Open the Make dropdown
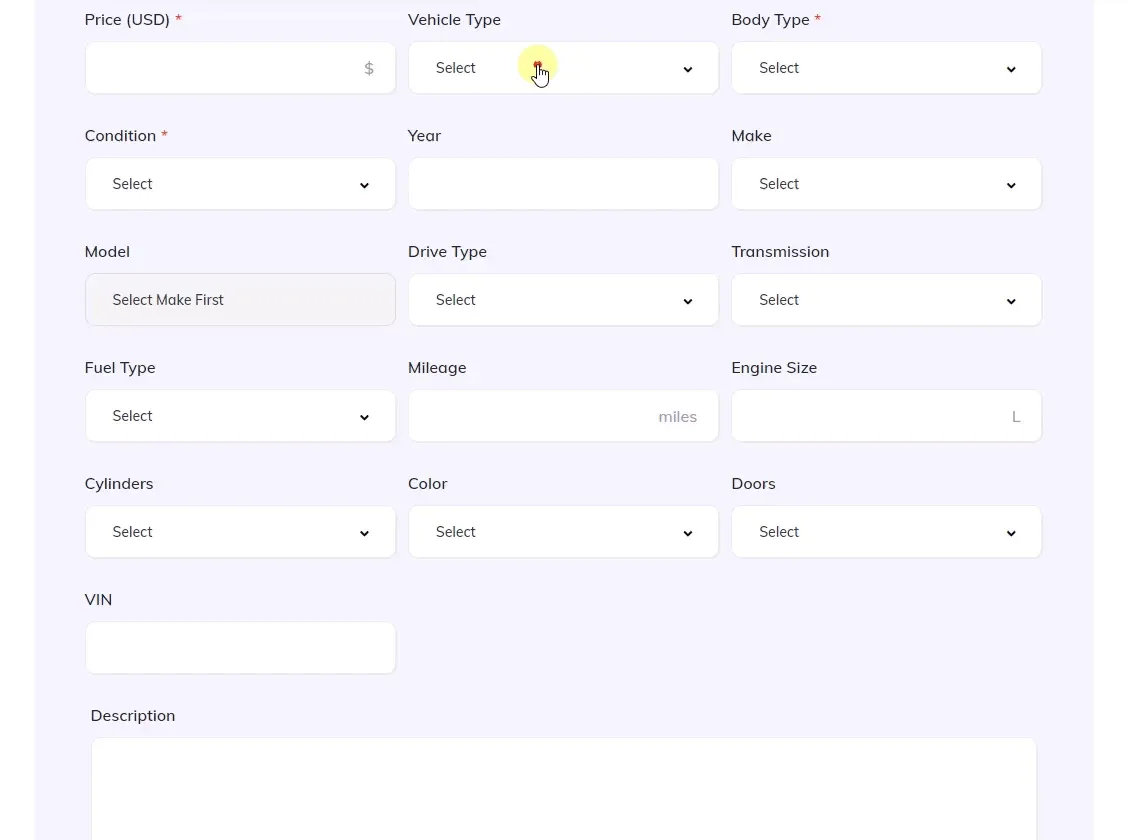Image resolution: width=1128 pixels, height=840 pixels. [x=886, y=184]
